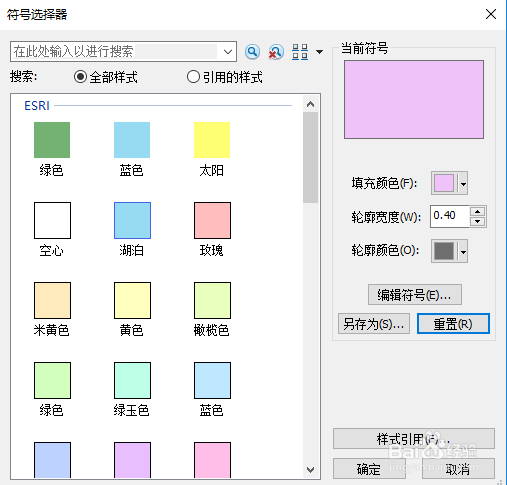
Task: Click the current symbol preview box
Action: click(414, 99)
